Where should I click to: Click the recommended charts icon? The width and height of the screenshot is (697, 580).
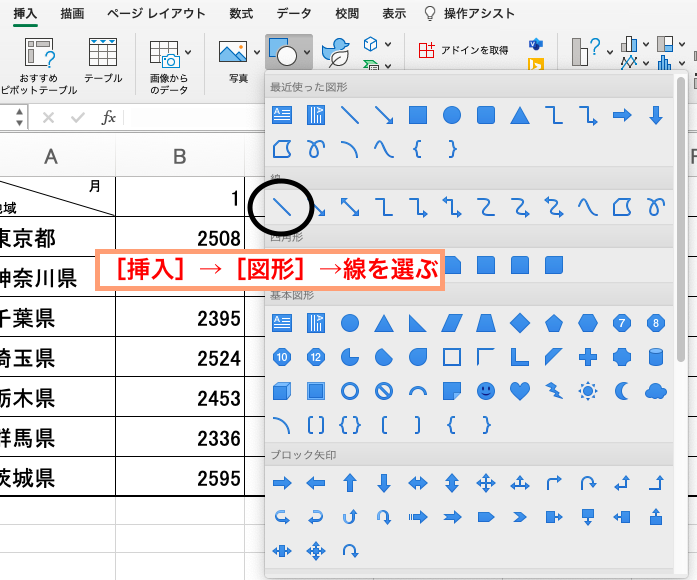pos(586,52)
